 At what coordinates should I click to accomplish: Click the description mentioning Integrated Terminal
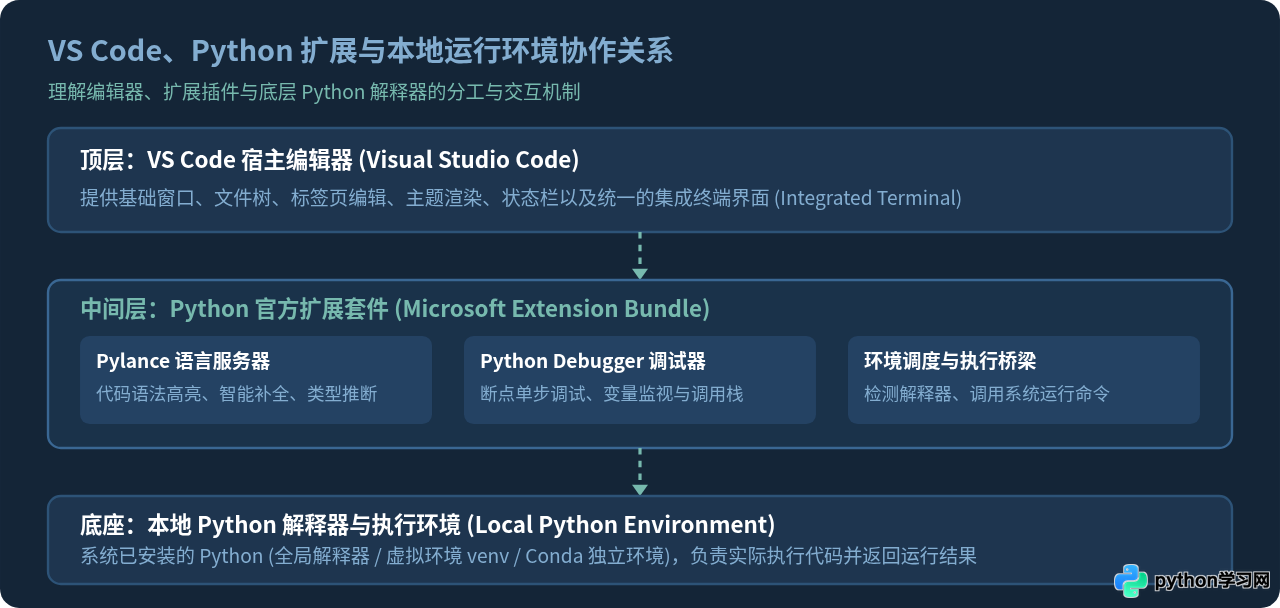[521, 198]
